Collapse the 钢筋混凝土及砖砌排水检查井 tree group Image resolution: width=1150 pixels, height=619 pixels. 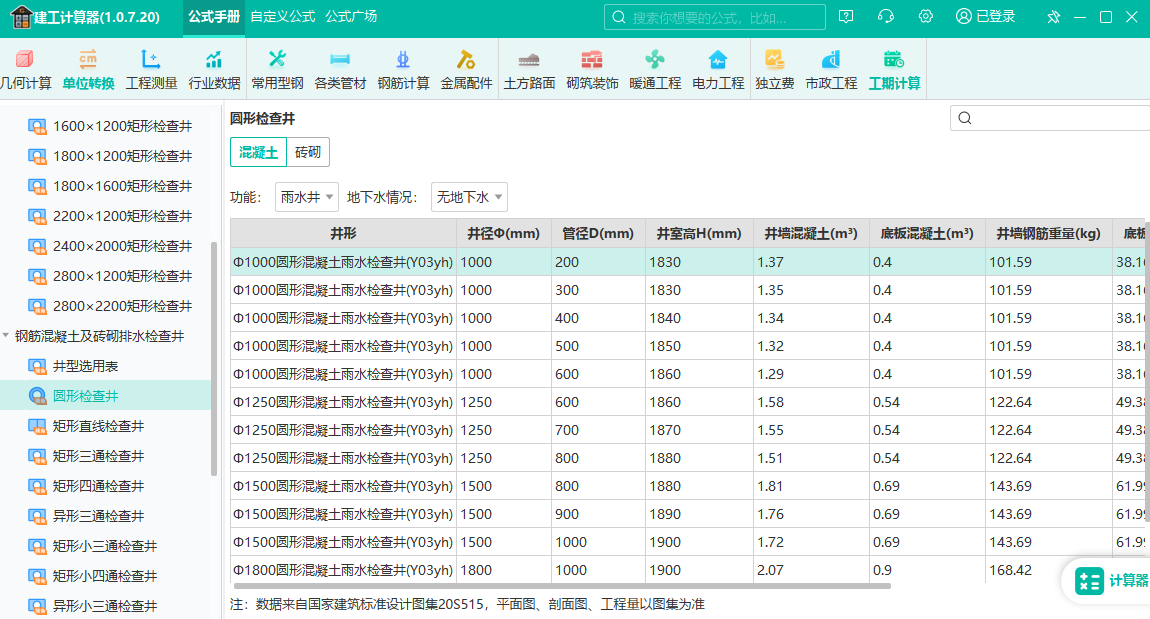(6, 336)
